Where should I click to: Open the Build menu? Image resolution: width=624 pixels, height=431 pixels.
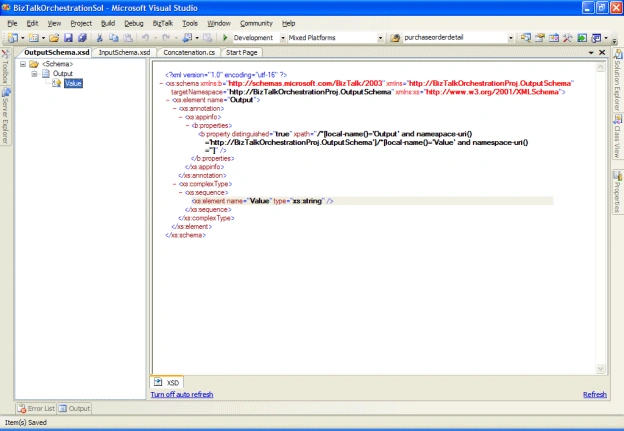[108, 23]
